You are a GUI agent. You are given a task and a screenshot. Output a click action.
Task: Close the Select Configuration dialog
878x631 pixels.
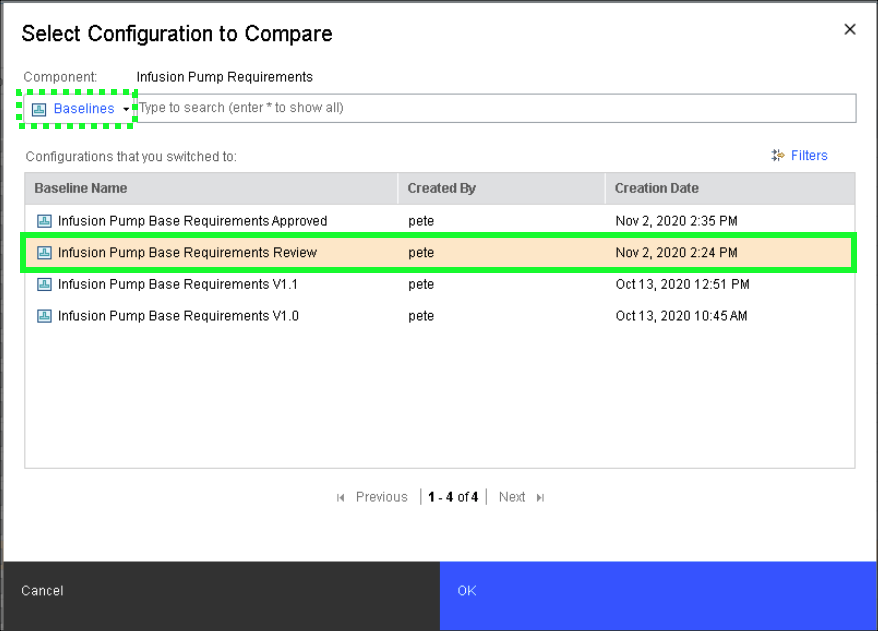pyautogui.click(x=850, y=30)
